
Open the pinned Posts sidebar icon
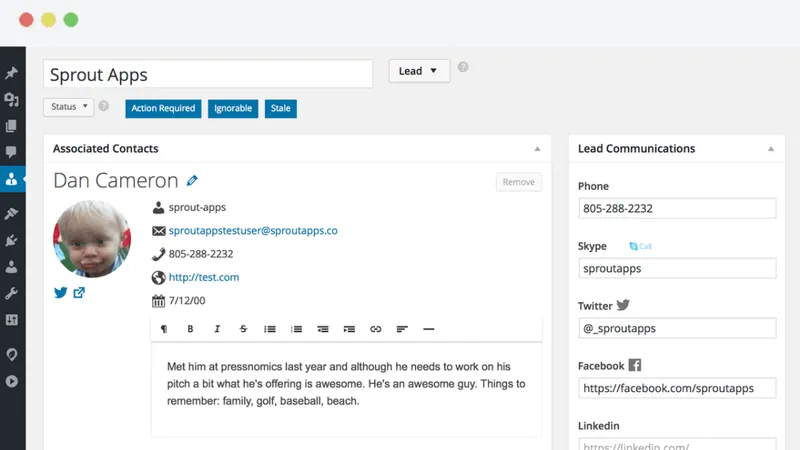tap(11, 73)
